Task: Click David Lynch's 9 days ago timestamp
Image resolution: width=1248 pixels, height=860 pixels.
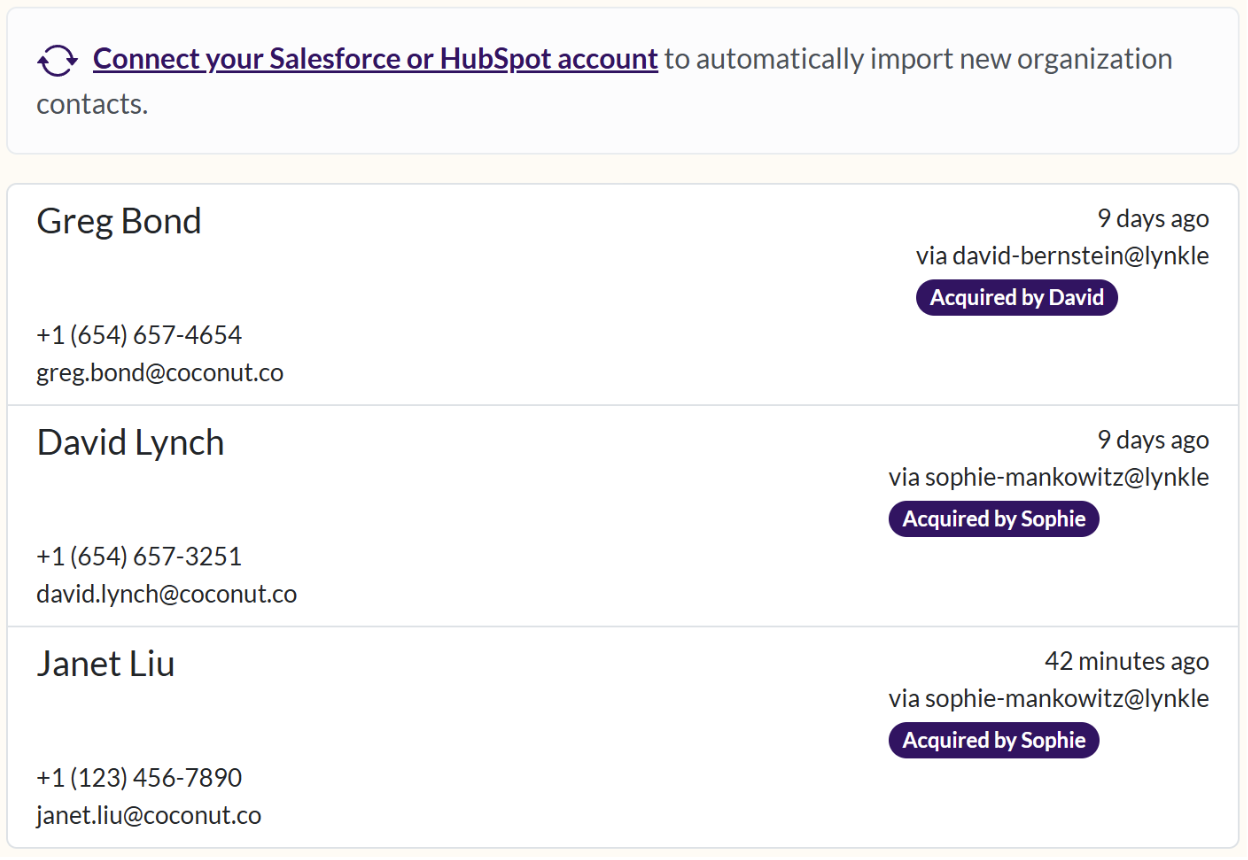Action: (1153, 441)
